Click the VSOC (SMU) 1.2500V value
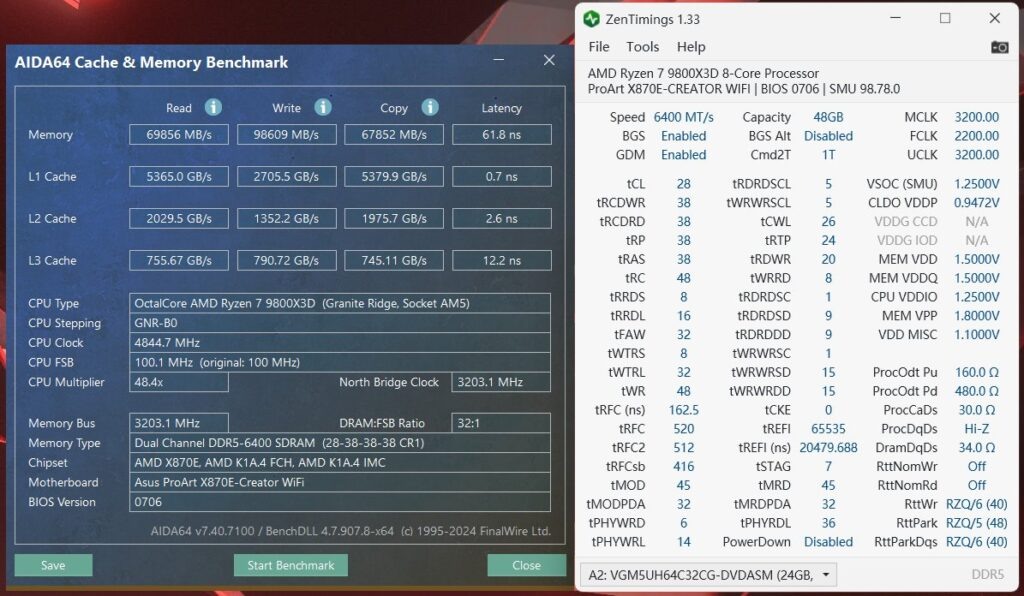1024x596 pixels. point(976,184)
